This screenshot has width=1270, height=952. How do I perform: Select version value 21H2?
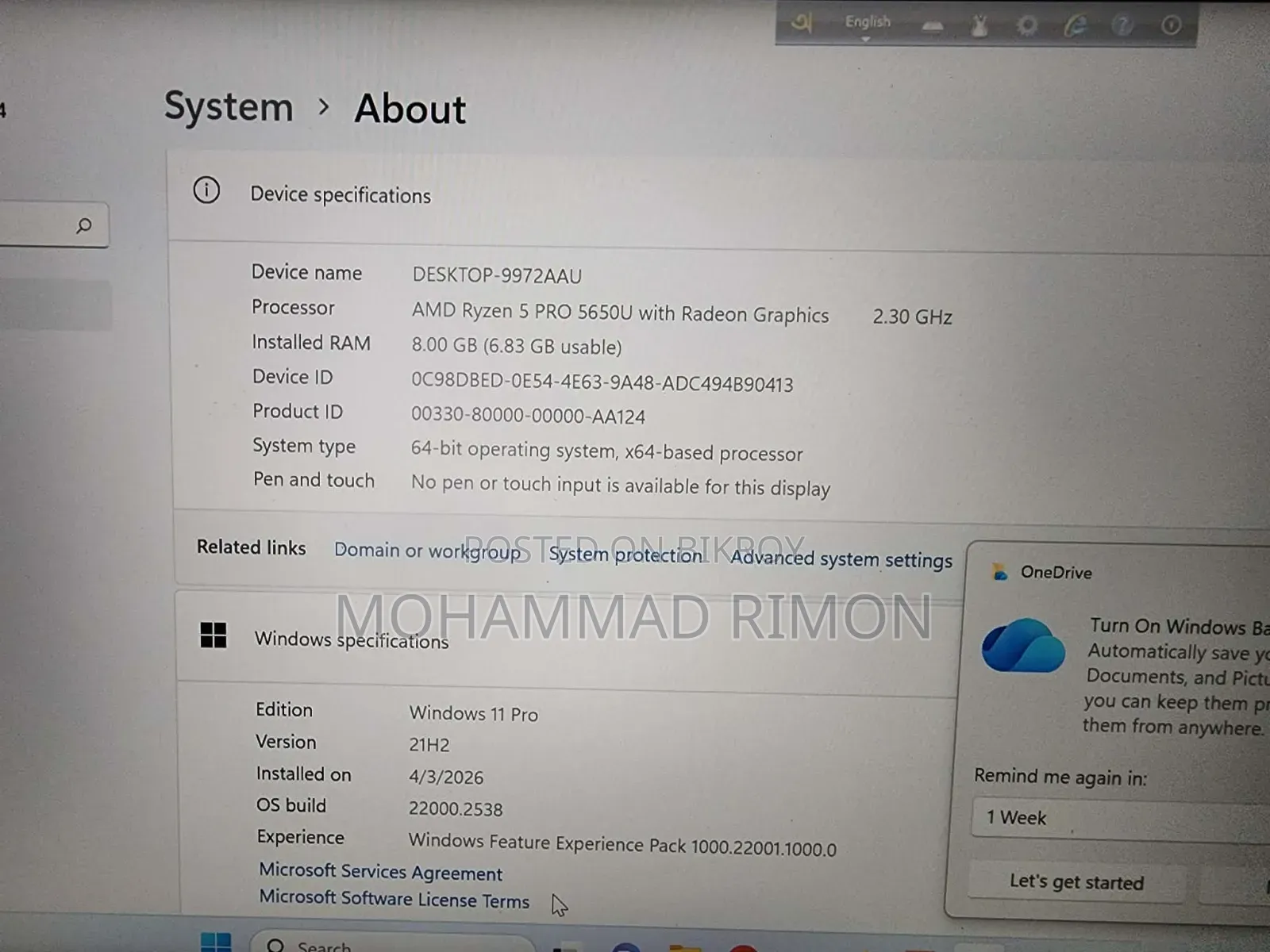tap(429, 745)
